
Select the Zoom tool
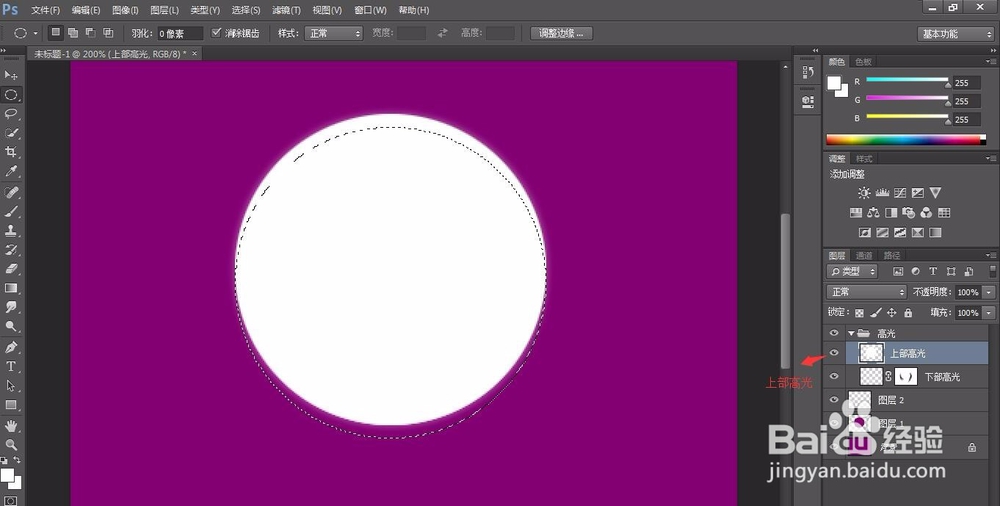click(x=11, y=445)
